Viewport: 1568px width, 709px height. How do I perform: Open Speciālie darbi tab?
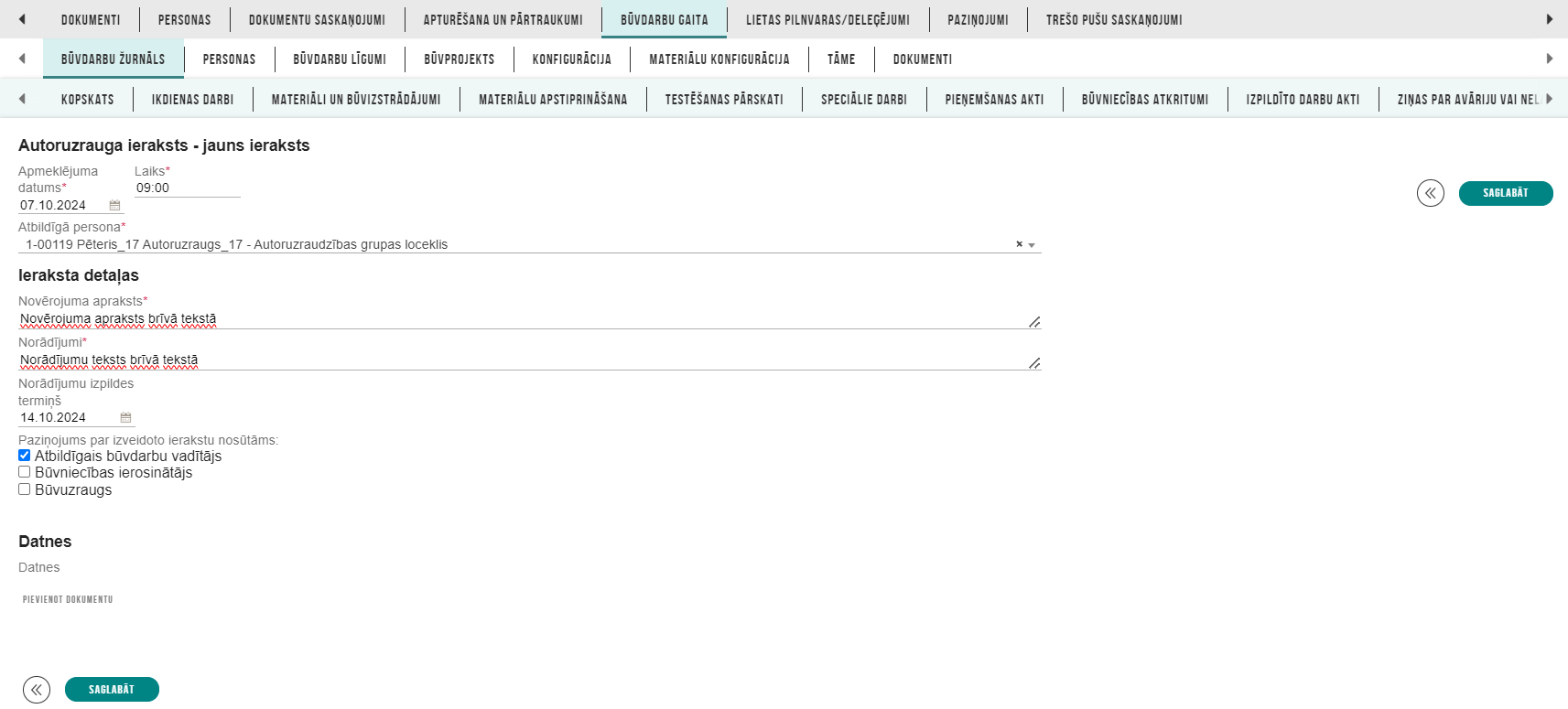(x=864, y=99)
